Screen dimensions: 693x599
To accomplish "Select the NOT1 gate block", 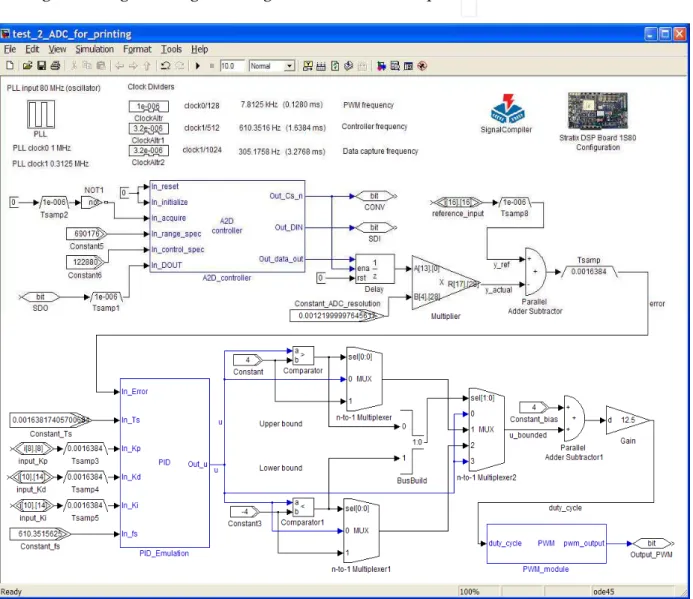I will coord(92,202).
